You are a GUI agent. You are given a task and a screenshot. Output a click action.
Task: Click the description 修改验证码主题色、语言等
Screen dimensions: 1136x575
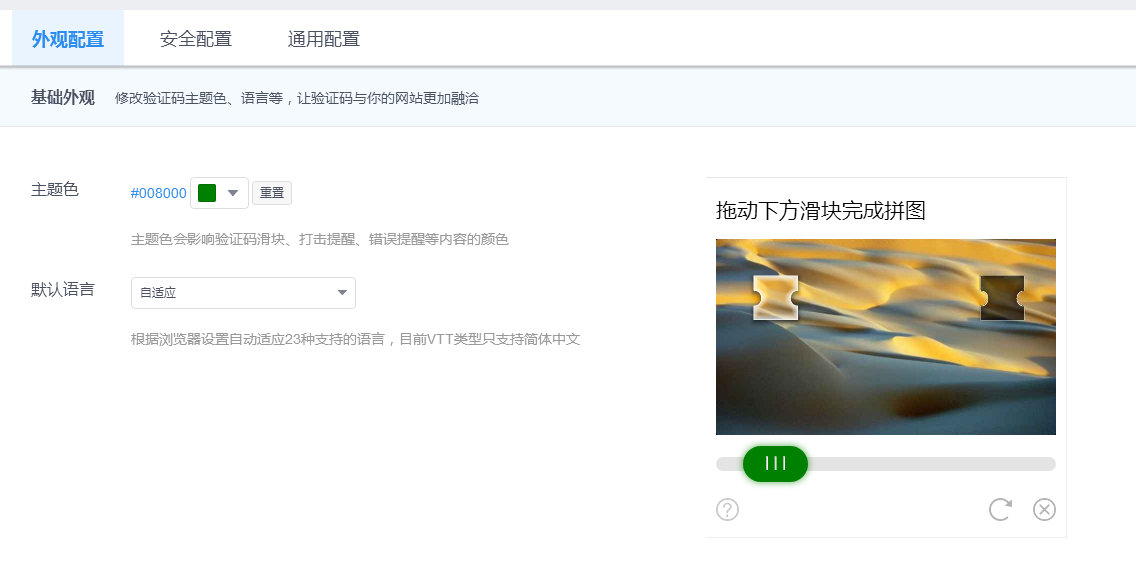point(297,98)
